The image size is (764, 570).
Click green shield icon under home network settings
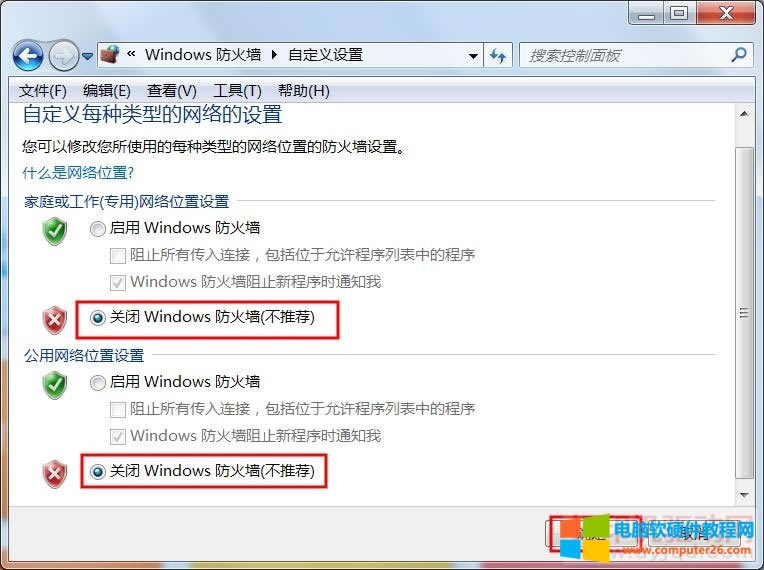(x=55, y=232)
